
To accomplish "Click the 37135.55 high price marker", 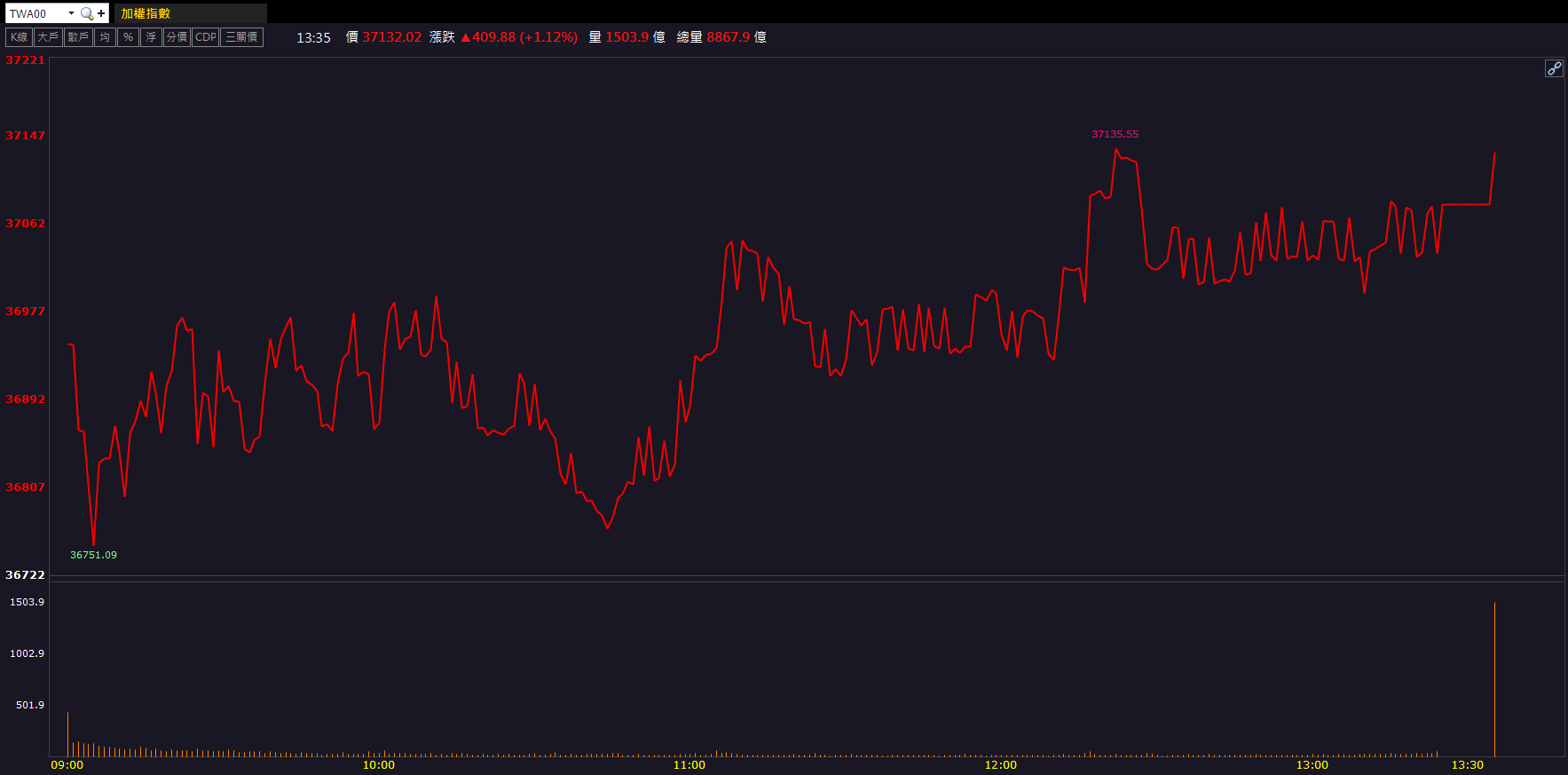I will pos(1115,134).
